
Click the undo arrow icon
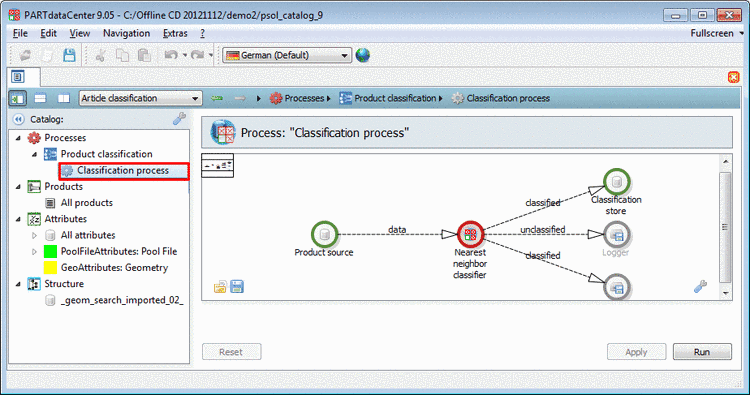pos(171,55)
